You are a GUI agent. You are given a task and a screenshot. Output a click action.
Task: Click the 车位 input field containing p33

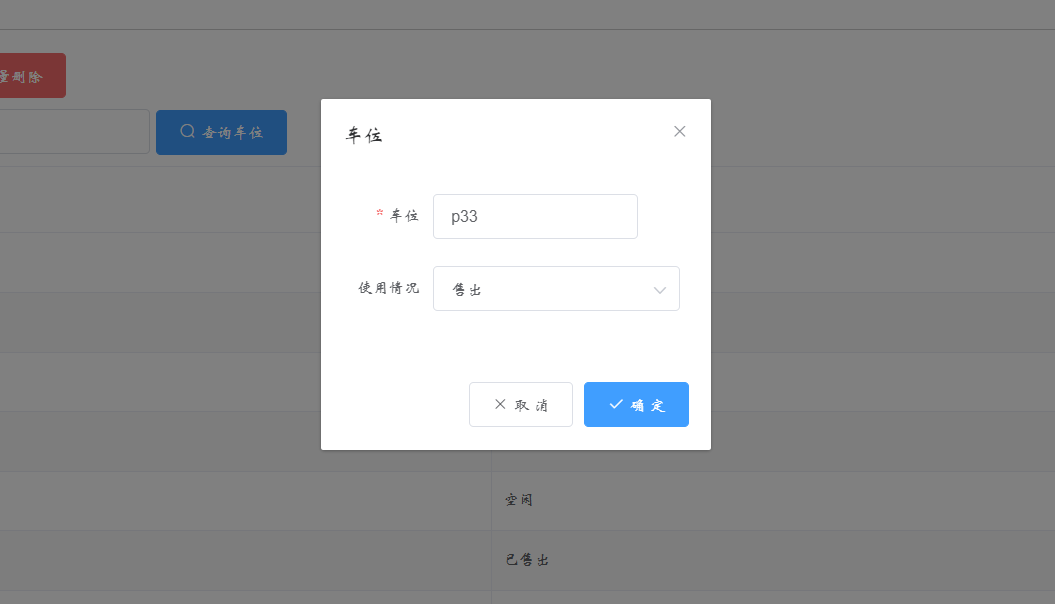[535, 217]
